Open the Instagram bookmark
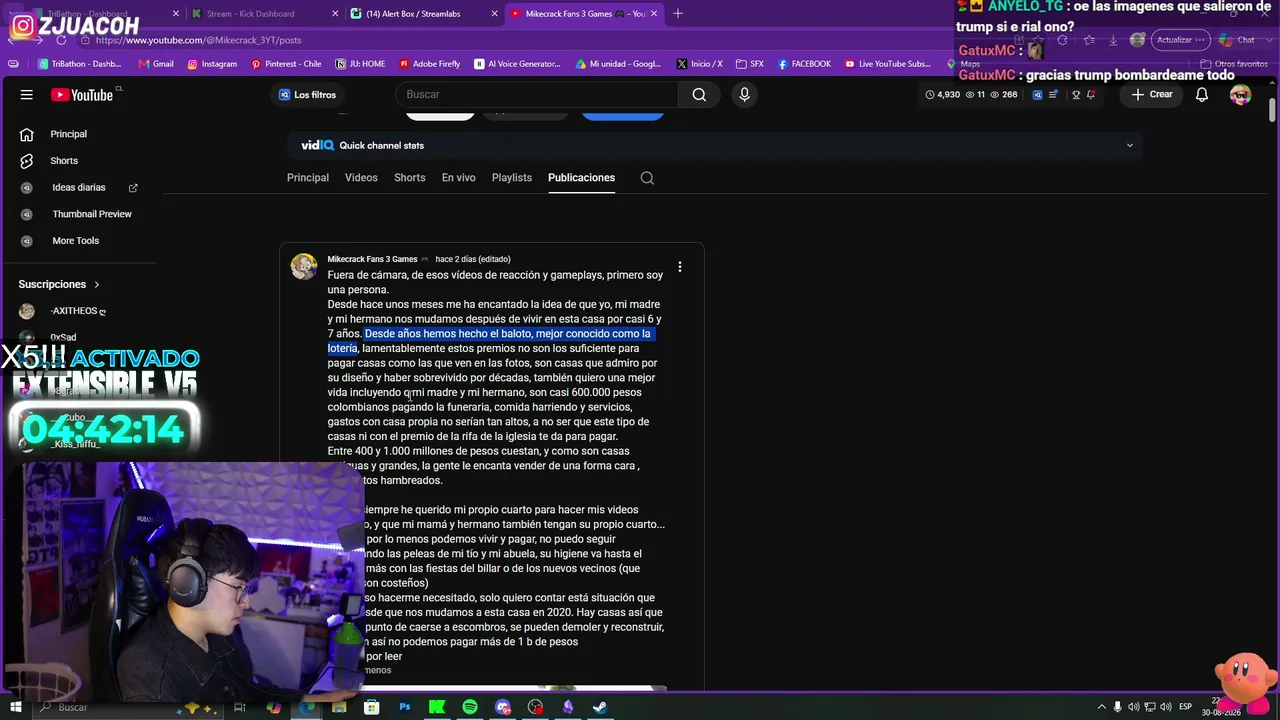The image size is (1280, 720). point(212,64)
